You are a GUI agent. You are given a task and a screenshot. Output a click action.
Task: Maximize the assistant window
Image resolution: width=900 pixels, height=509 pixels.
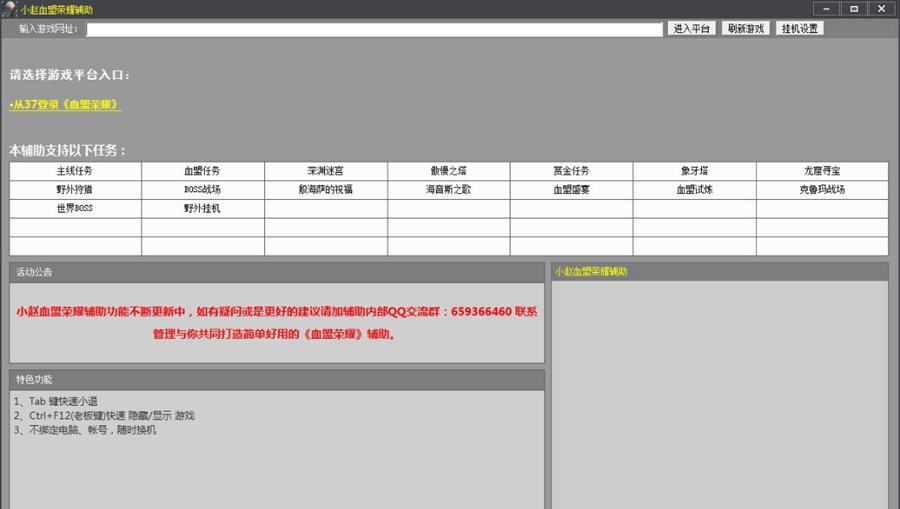854,9
